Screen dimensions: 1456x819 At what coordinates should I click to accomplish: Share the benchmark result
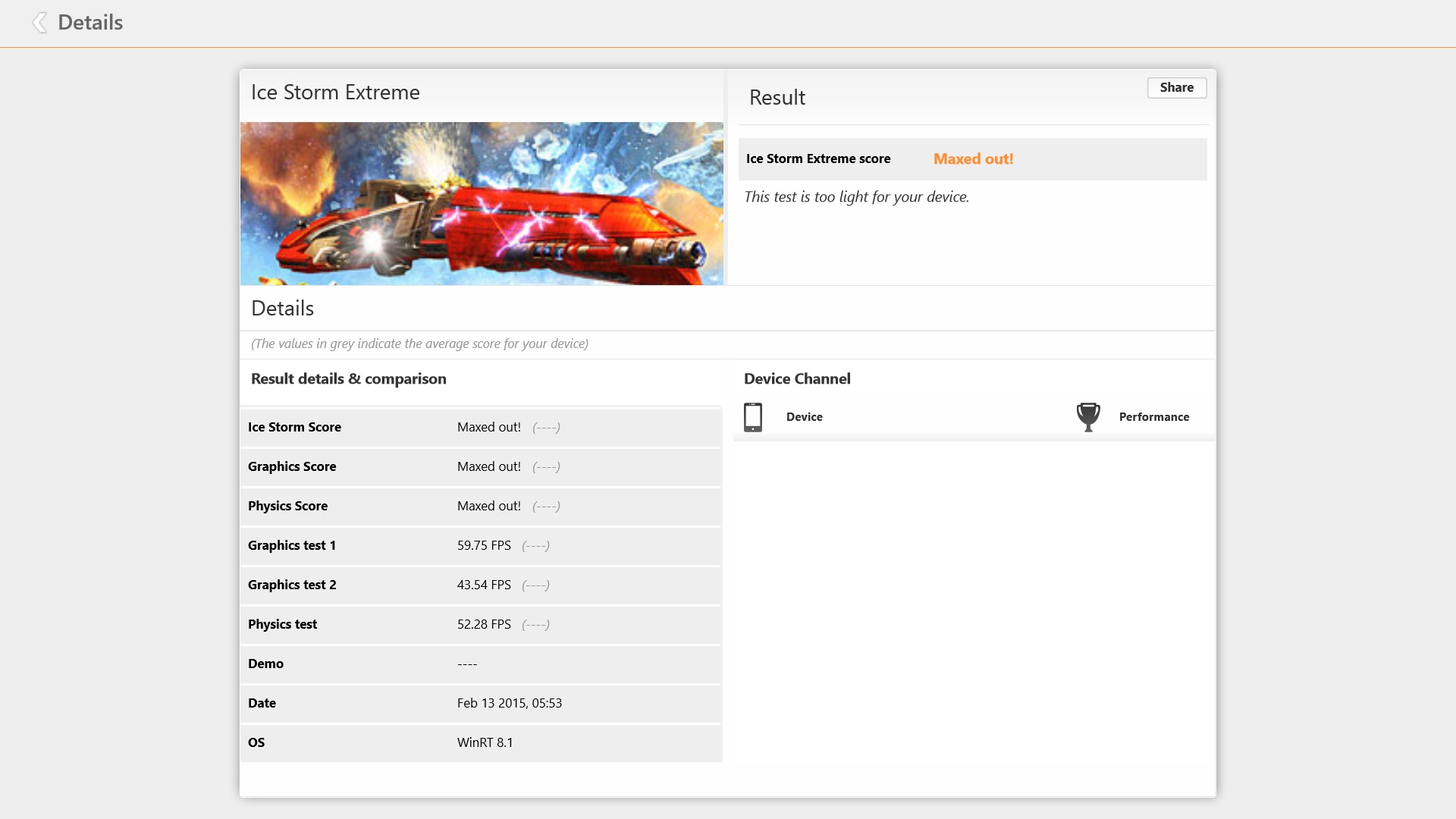(1176, 87)
